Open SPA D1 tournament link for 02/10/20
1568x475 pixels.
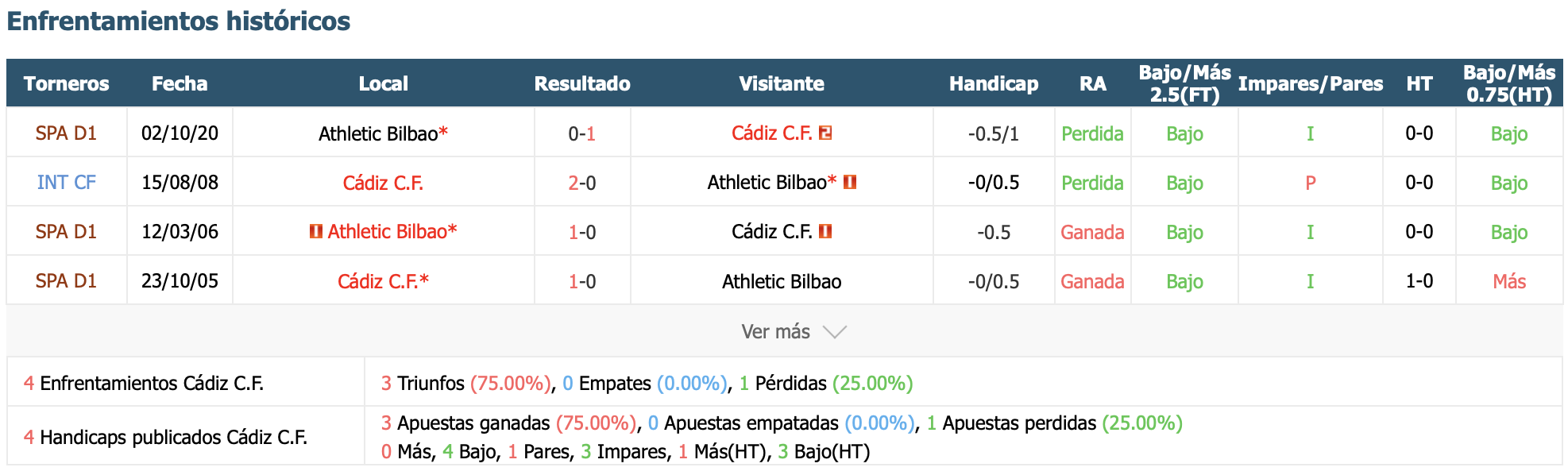tap(66, 133)
